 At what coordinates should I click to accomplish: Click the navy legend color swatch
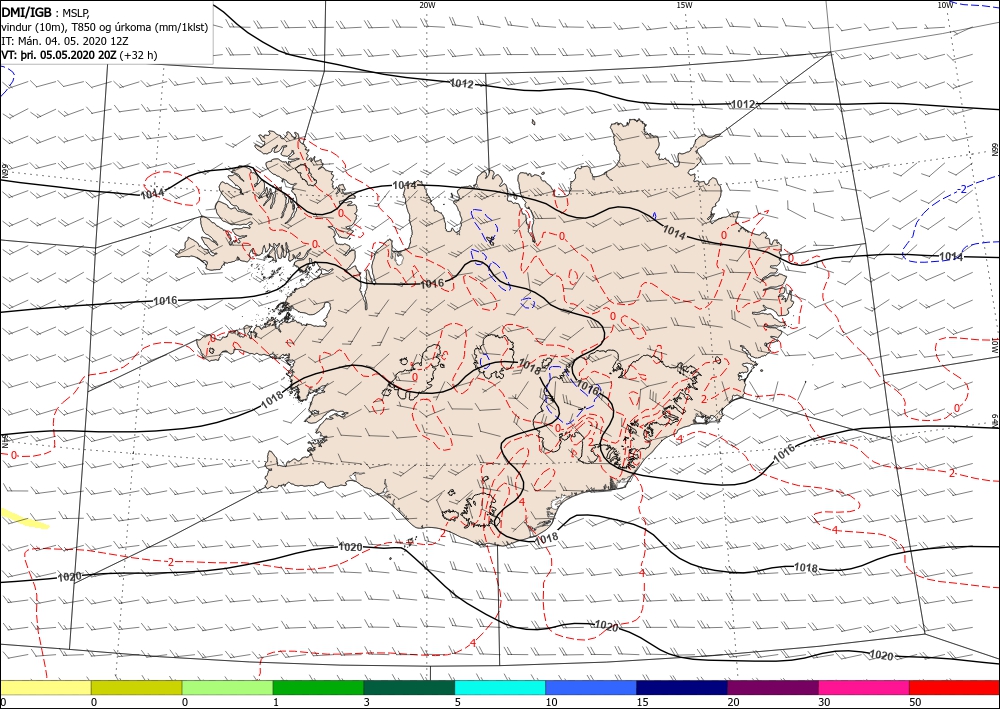coord(682,687)
